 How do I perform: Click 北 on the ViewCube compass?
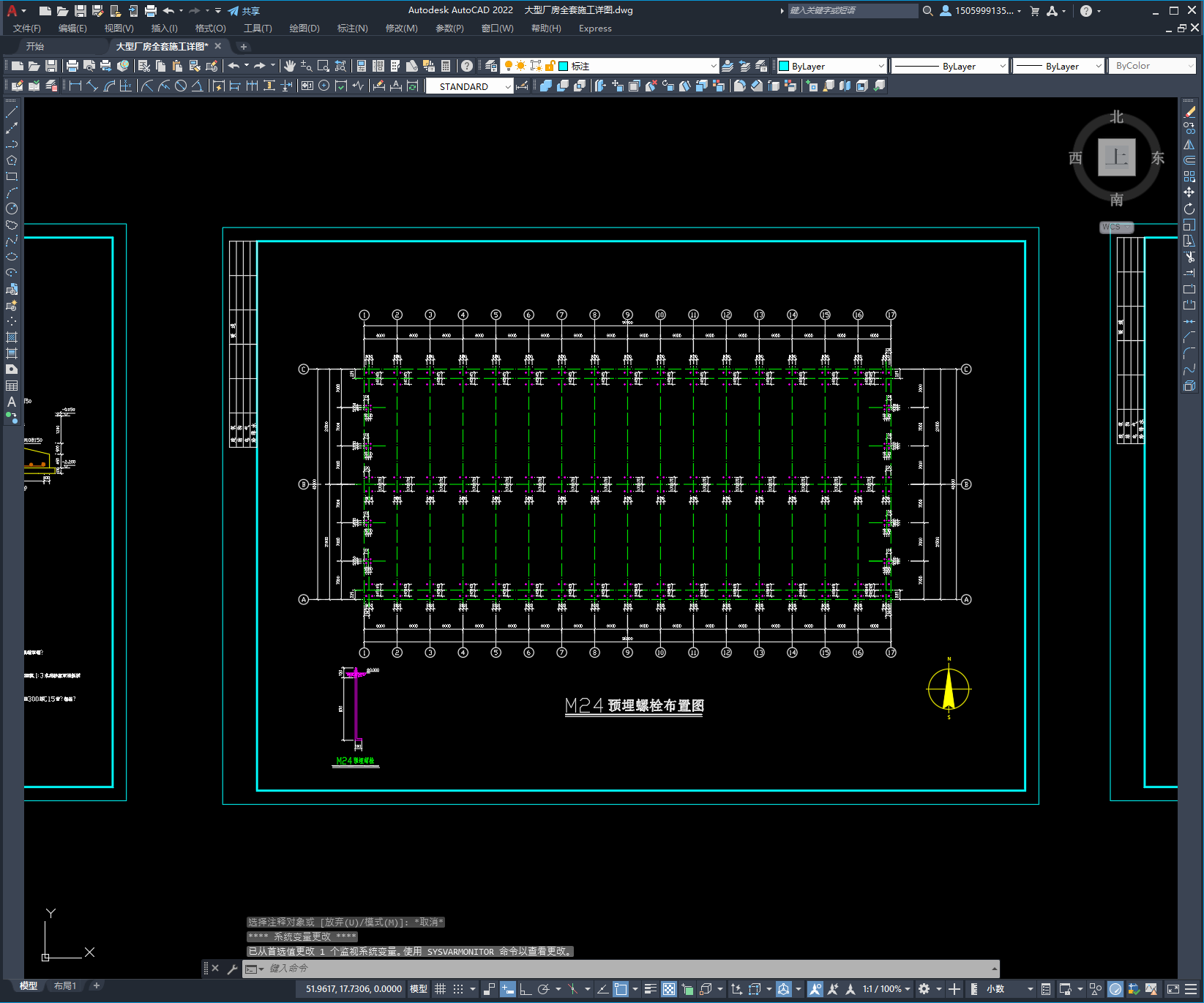[x=1116, y=117]
